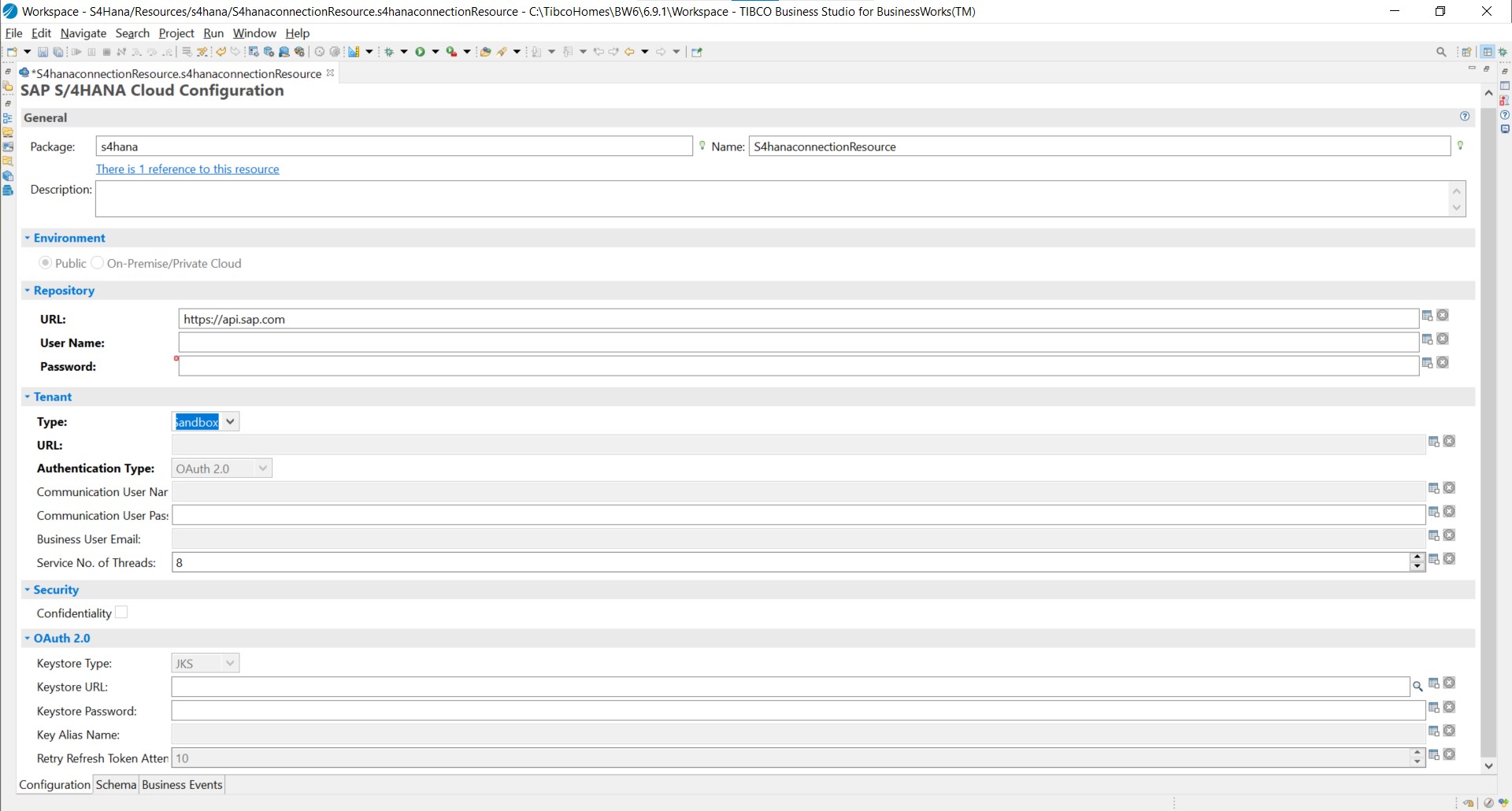Open the Navigate menu

click(x=83, y=33)
